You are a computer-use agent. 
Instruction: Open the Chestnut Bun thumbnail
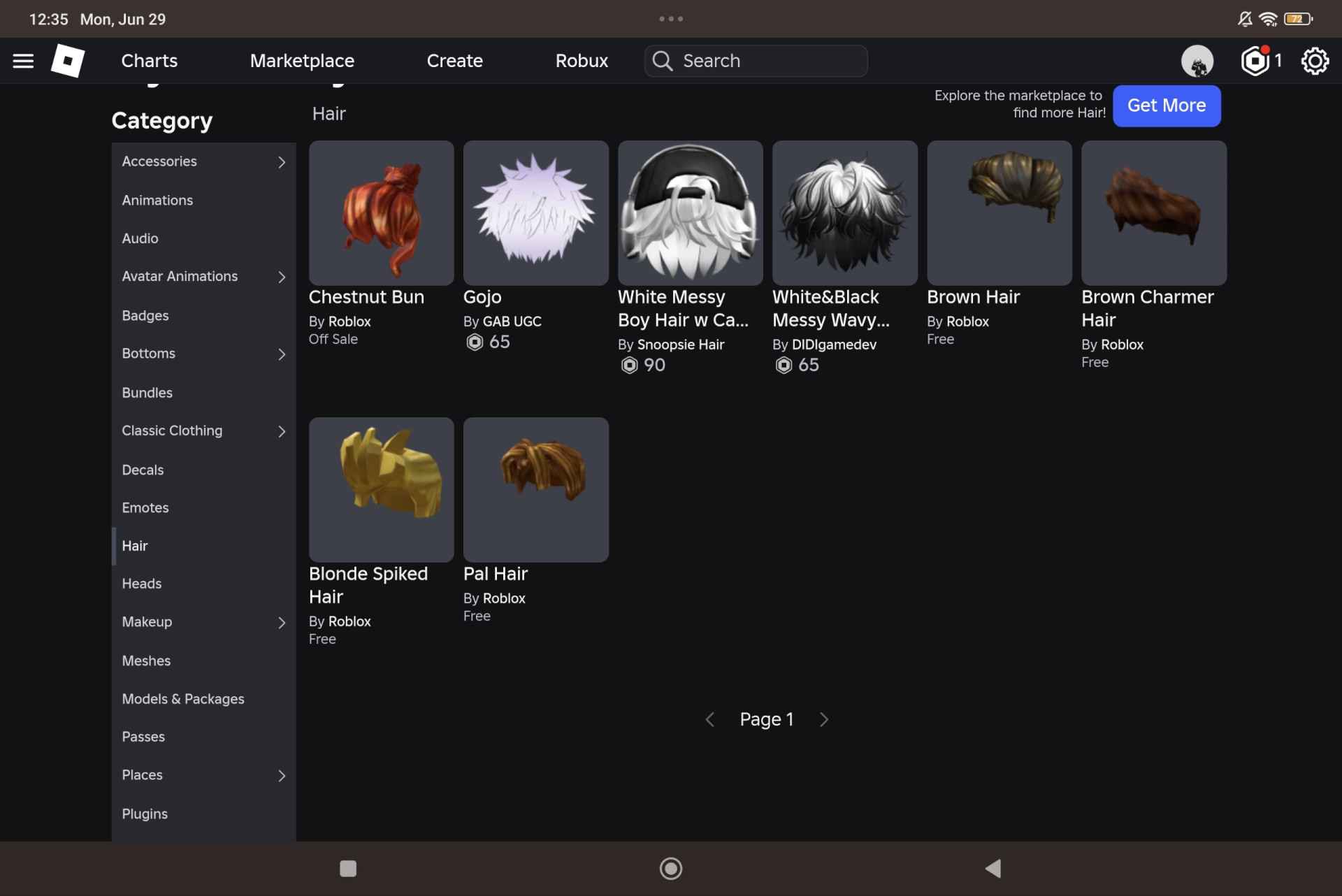[x=382, y=212]
